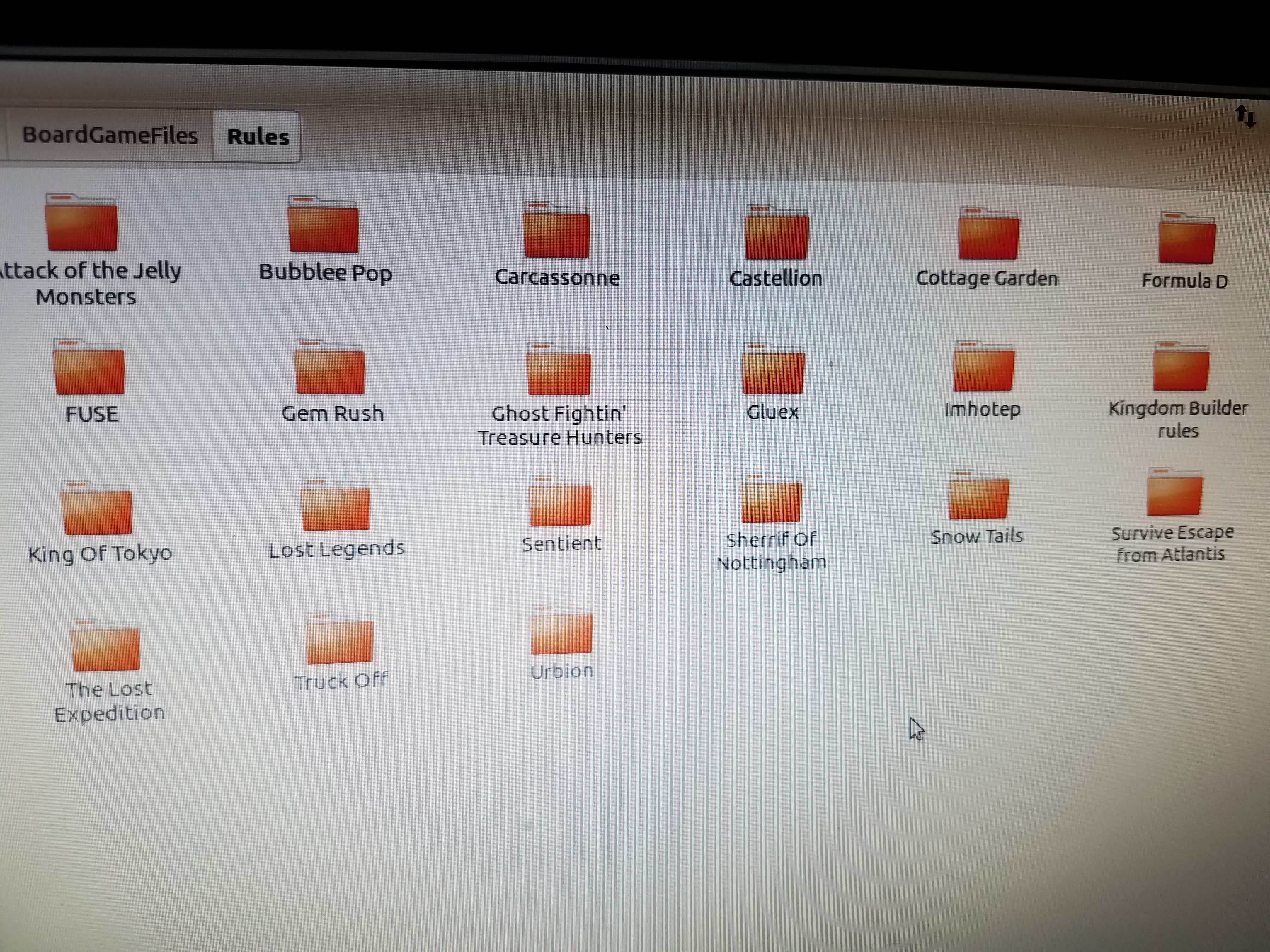Open the Gem Rush folder icon

pyautogui.click(x=329, y=367)
